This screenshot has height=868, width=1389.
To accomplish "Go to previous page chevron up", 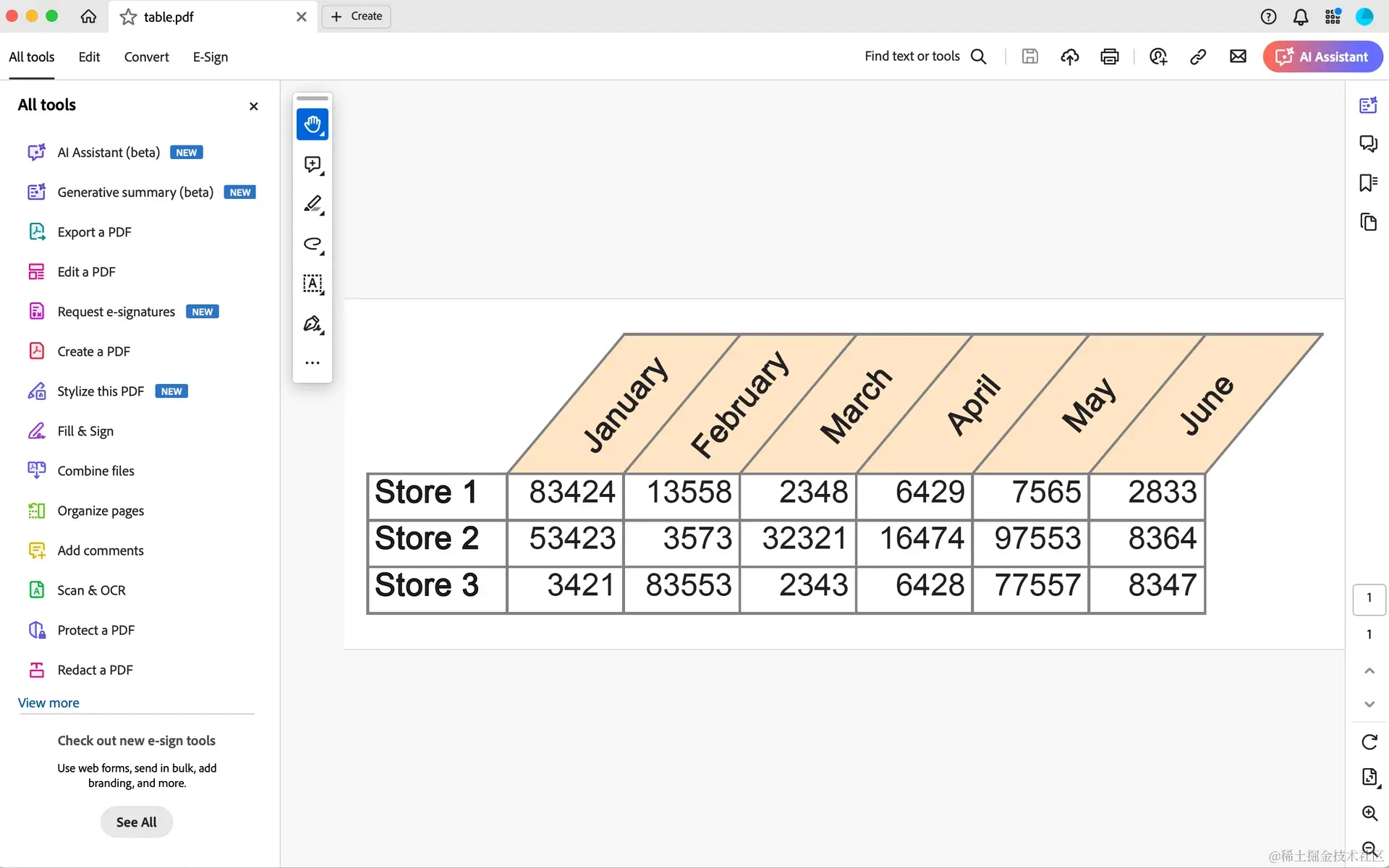I will point(1369,671).
